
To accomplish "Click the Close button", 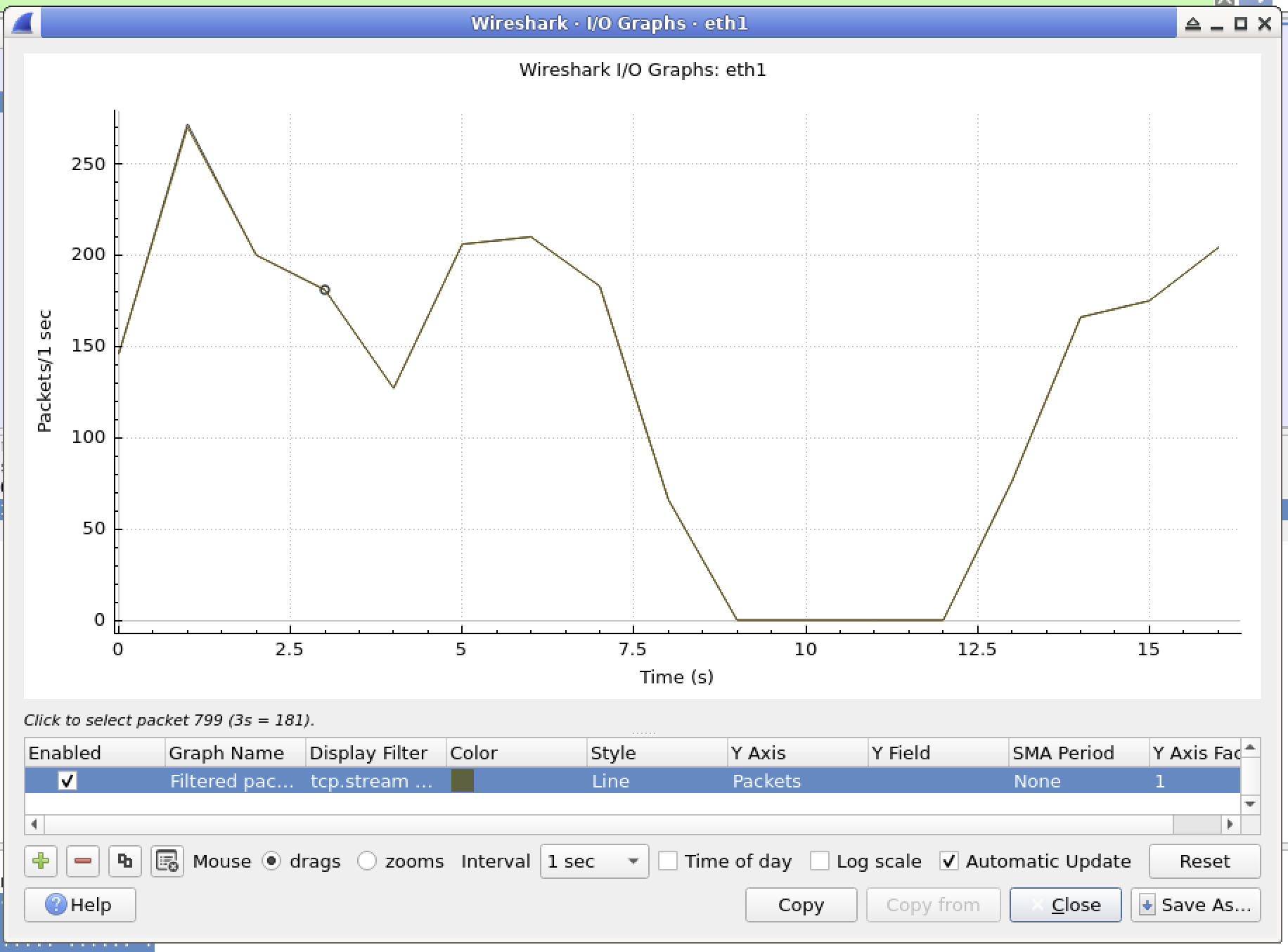I will tap(1065, 905).
